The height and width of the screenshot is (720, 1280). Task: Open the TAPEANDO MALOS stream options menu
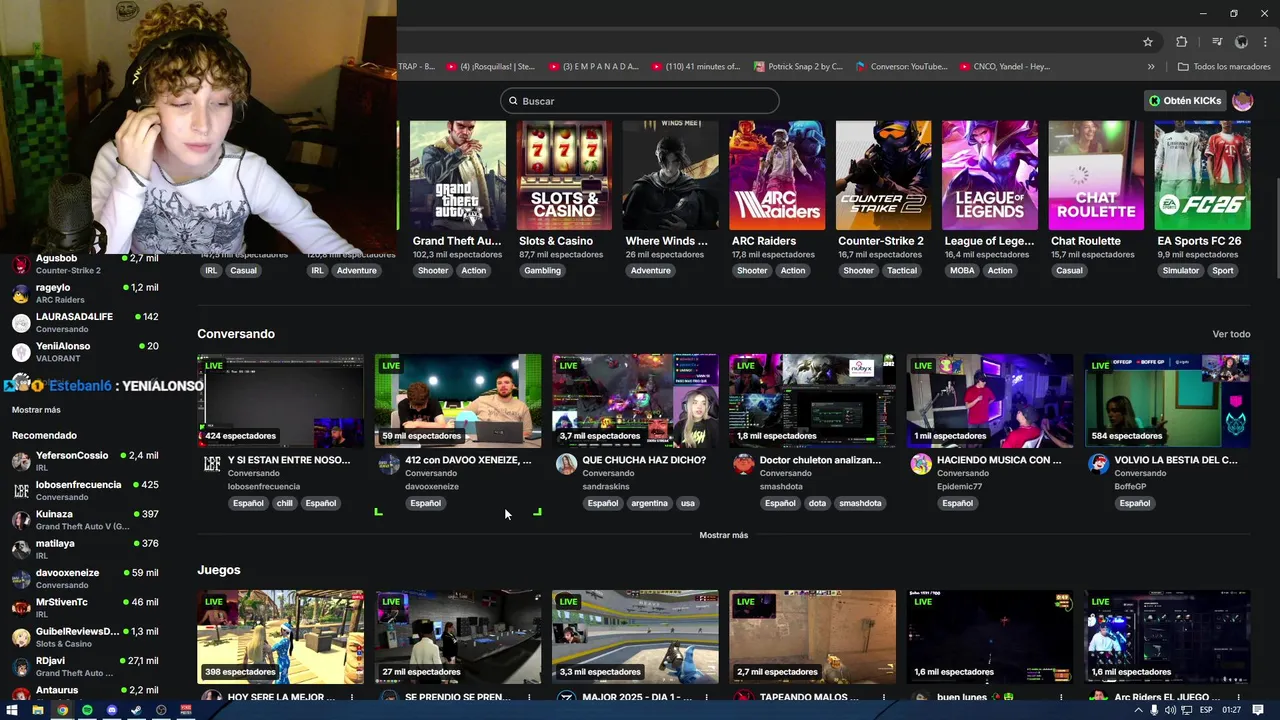click(883, 697)
